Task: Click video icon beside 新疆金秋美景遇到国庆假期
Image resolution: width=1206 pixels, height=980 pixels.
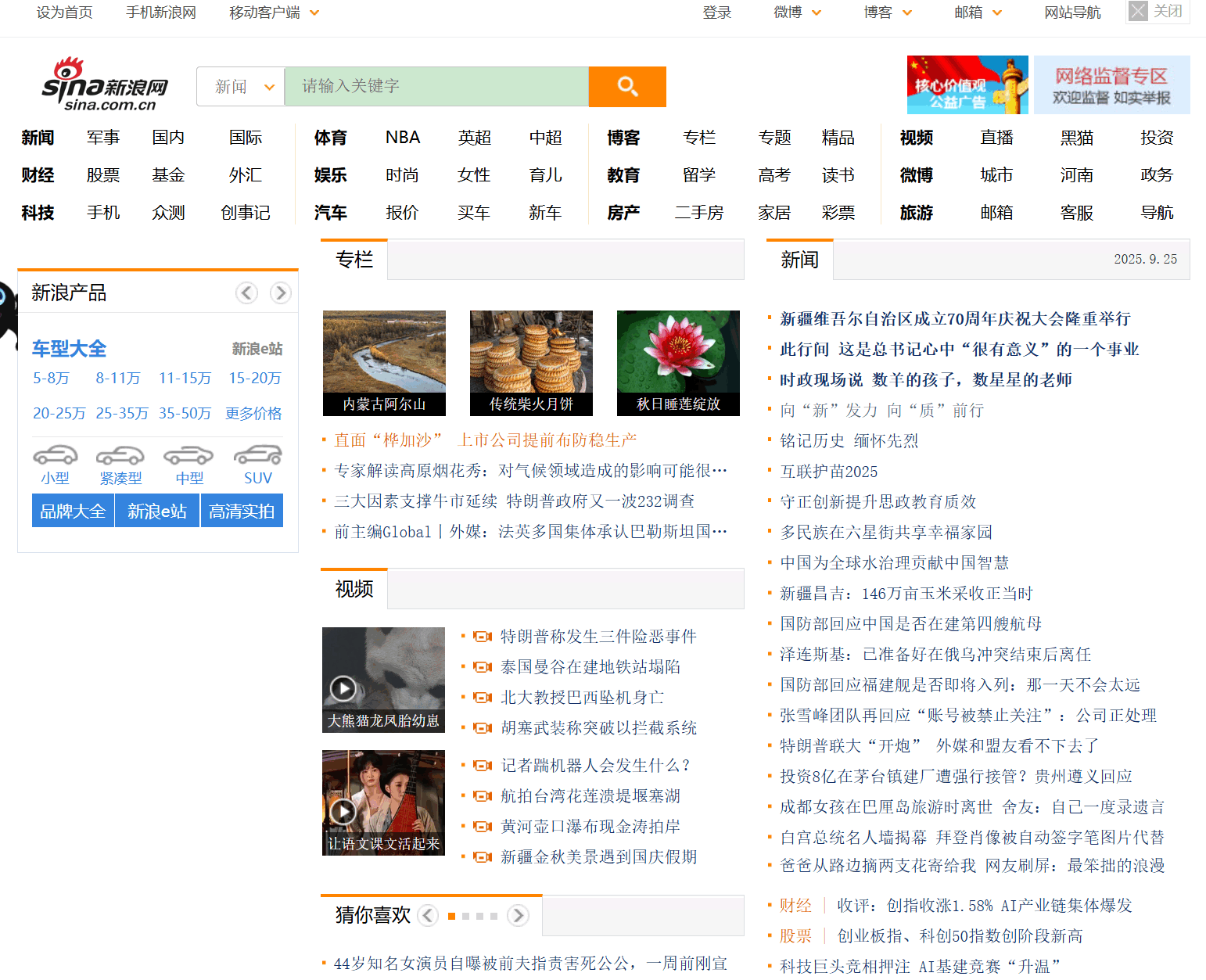Action: point(483,857)
